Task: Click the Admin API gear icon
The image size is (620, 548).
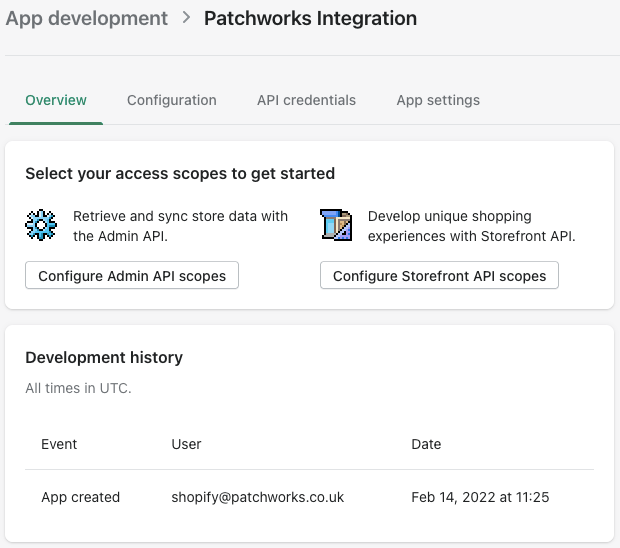Action: click(41, 226)
